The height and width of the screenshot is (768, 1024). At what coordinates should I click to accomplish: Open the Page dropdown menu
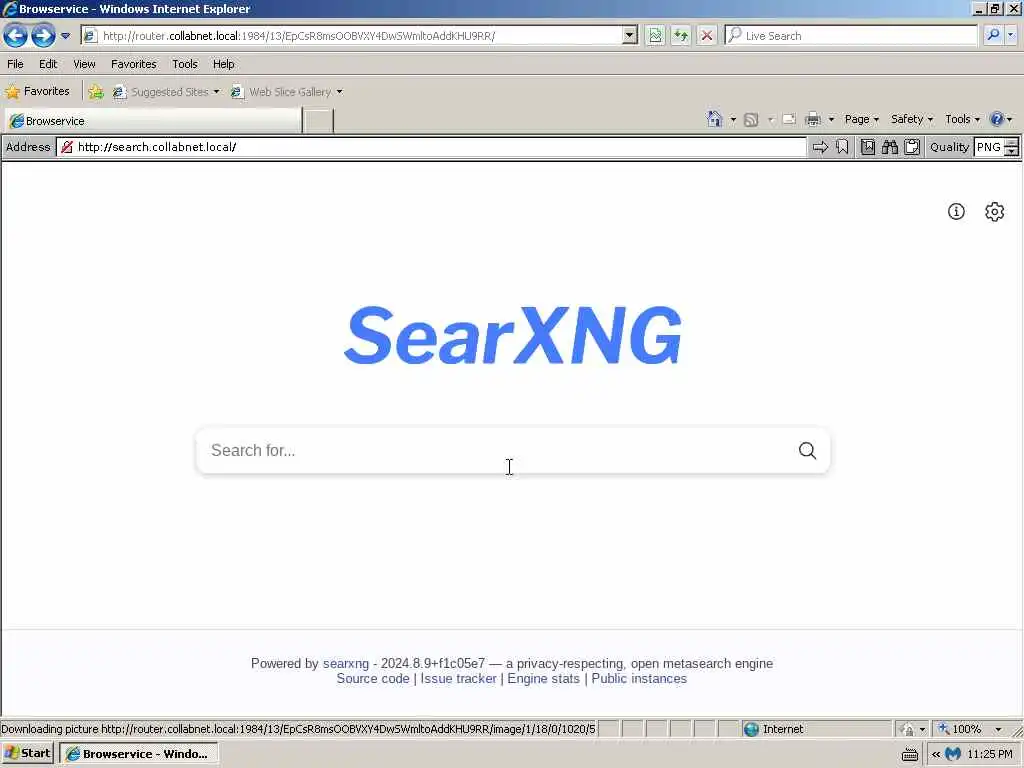(861, 119)
